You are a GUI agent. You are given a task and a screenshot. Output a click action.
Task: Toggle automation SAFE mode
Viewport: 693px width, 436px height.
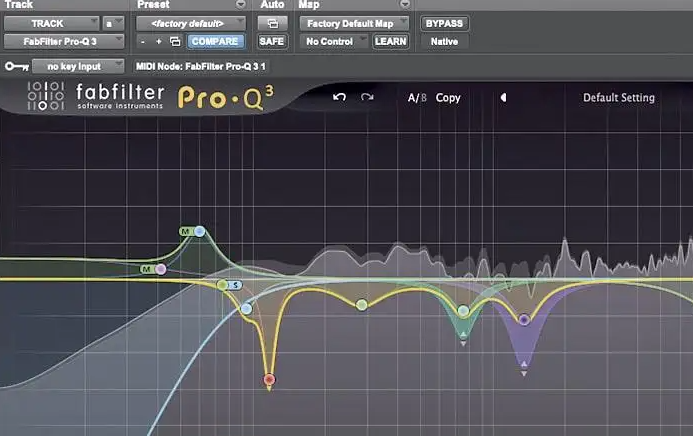click(x=272, y=42)
